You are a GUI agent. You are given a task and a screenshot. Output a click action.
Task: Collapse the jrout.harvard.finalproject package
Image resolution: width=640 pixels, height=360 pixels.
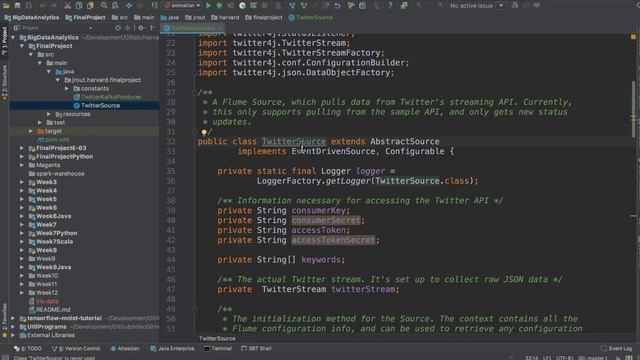58,80
